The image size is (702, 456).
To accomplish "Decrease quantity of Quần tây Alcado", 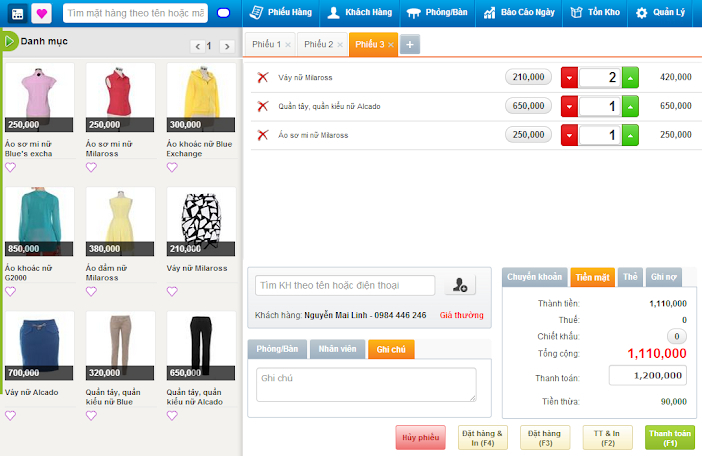I will click(569, 106).
